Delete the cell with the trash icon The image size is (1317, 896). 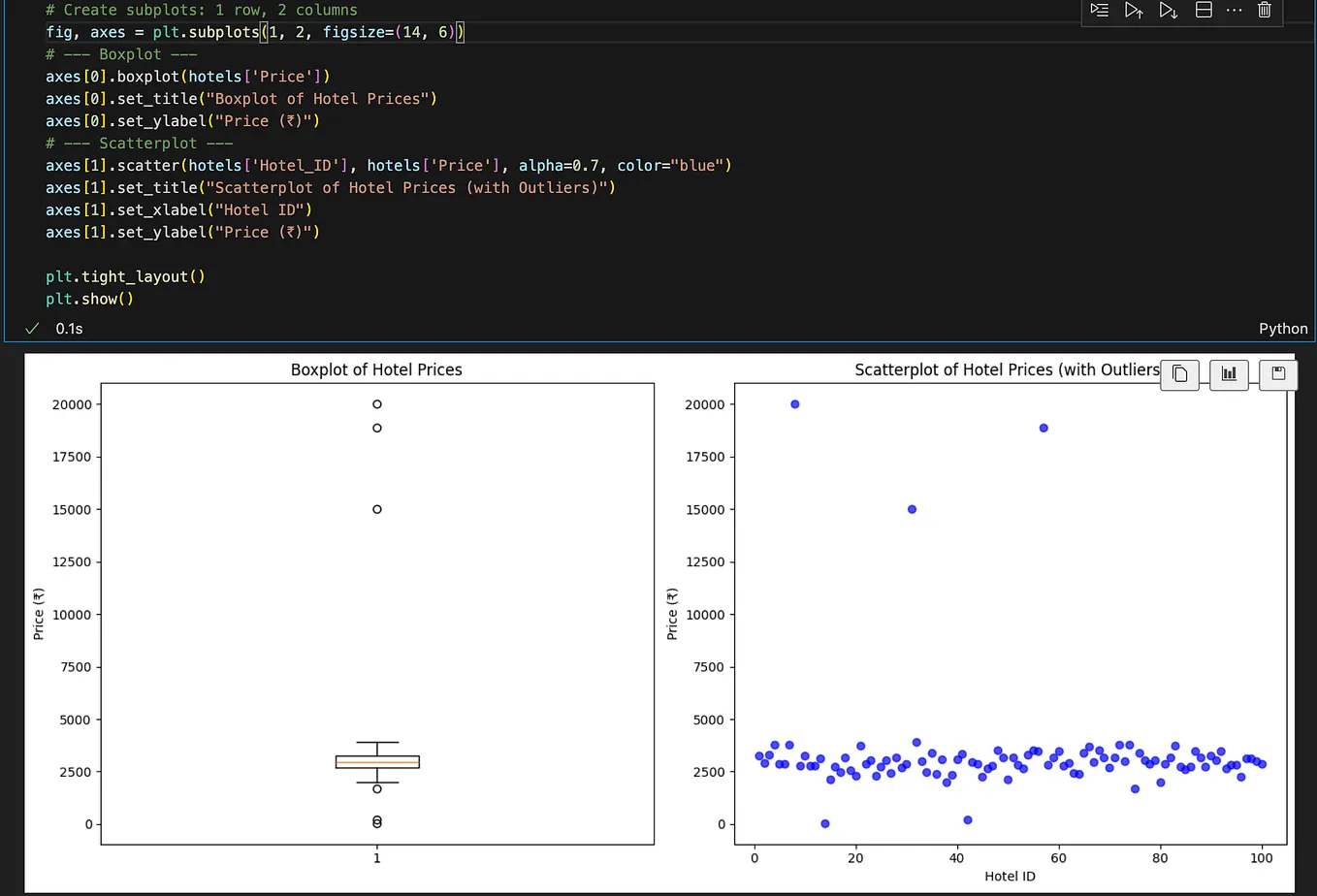tap(1264, 10)
